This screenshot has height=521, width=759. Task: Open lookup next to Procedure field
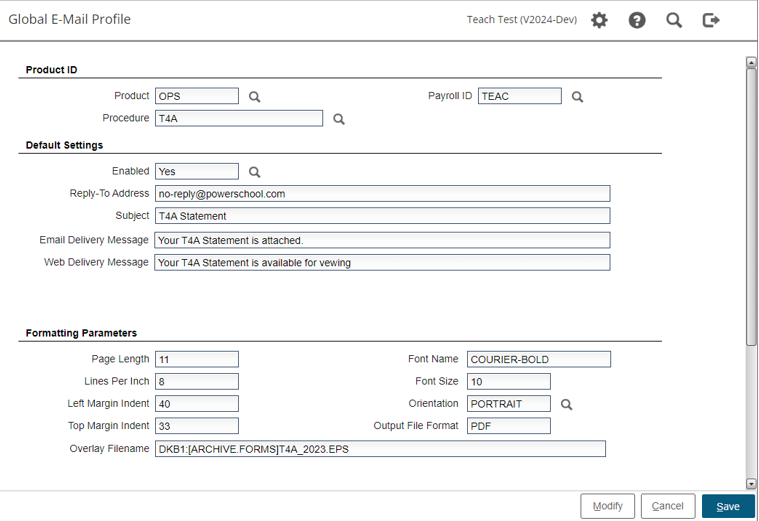click(x=339, y=119)
